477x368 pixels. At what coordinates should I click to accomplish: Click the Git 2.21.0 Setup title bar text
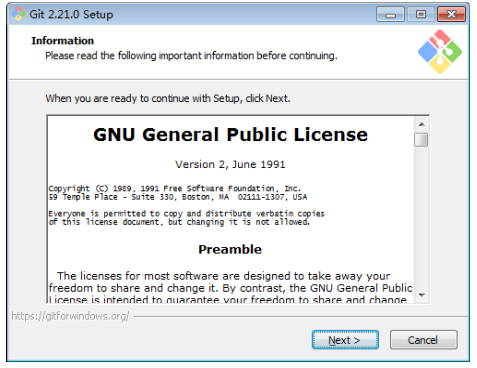(x=71, y=14)
